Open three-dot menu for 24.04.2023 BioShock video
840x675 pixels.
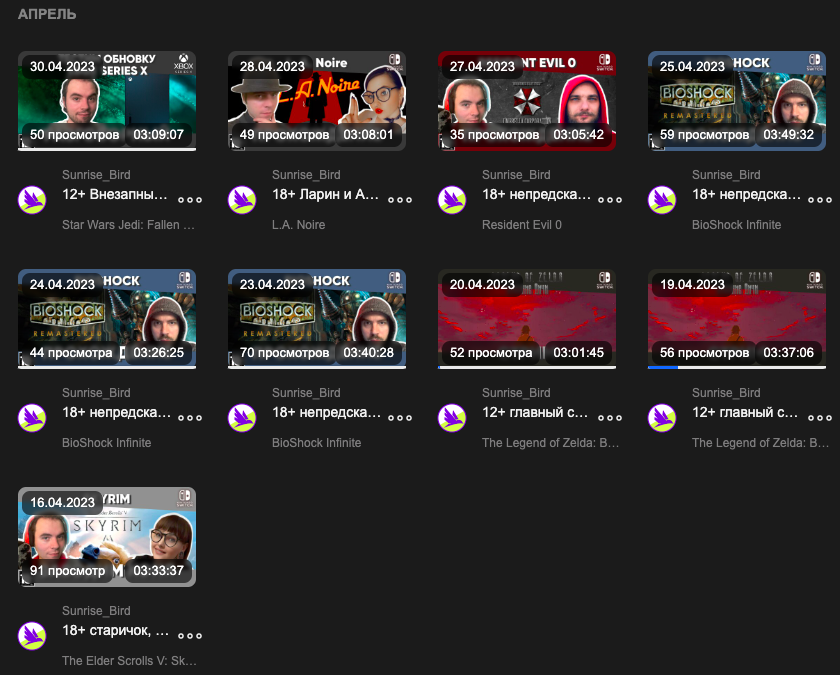click(x=190, y=418)
